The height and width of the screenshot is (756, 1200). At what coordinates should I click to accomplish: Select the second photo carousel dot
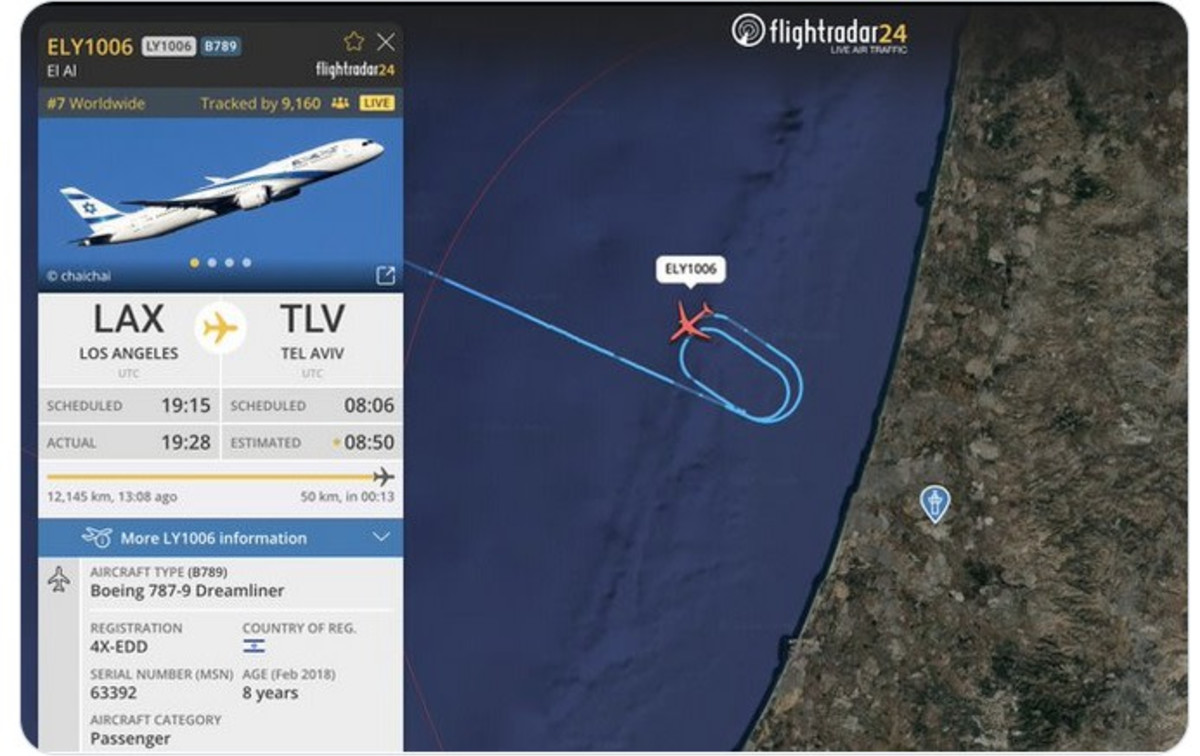(x=212, y=263)
